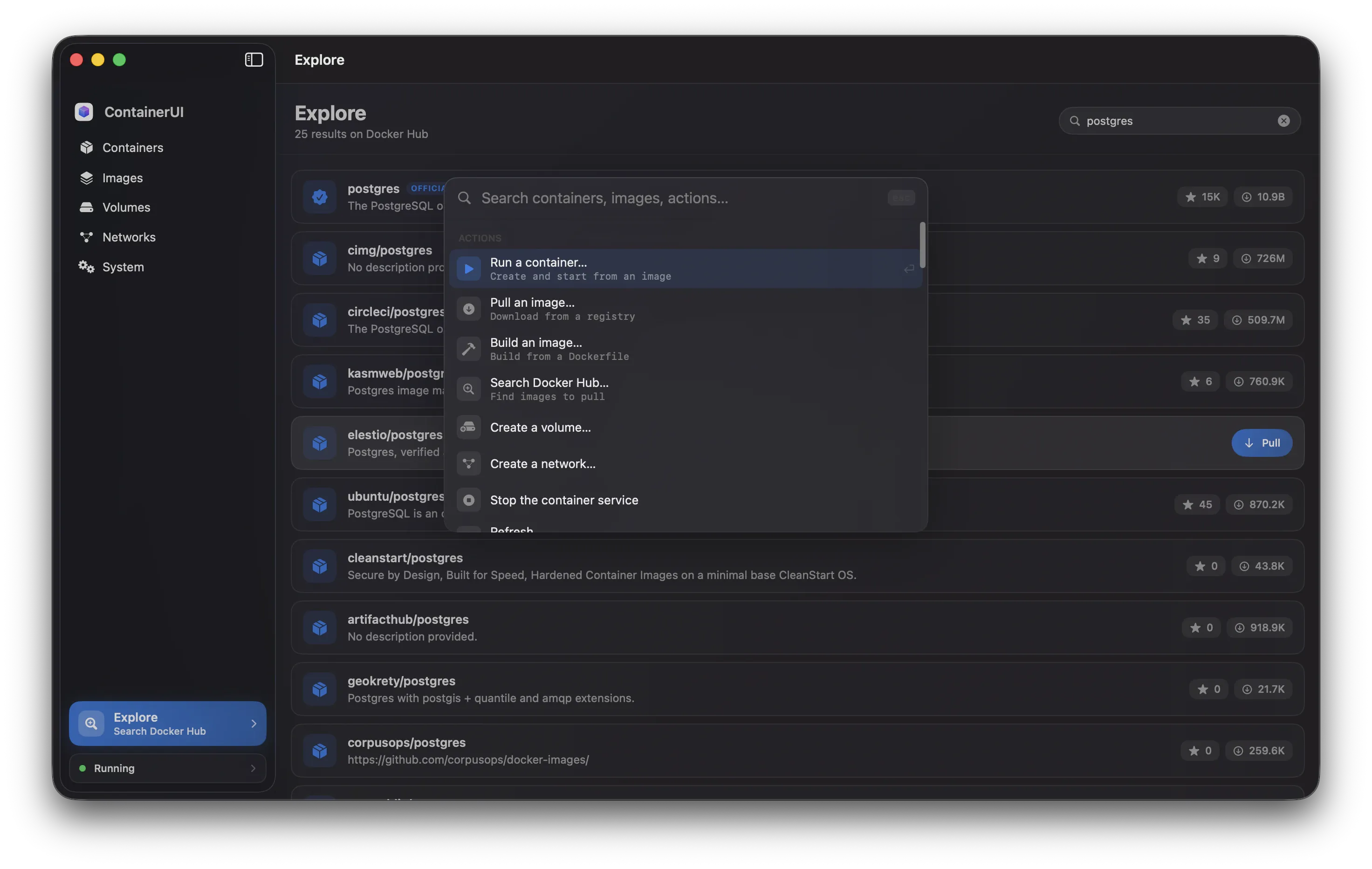Click the 10.9B downloads badge
This screenshot has height=869, width=1372.
point(1263,197)
